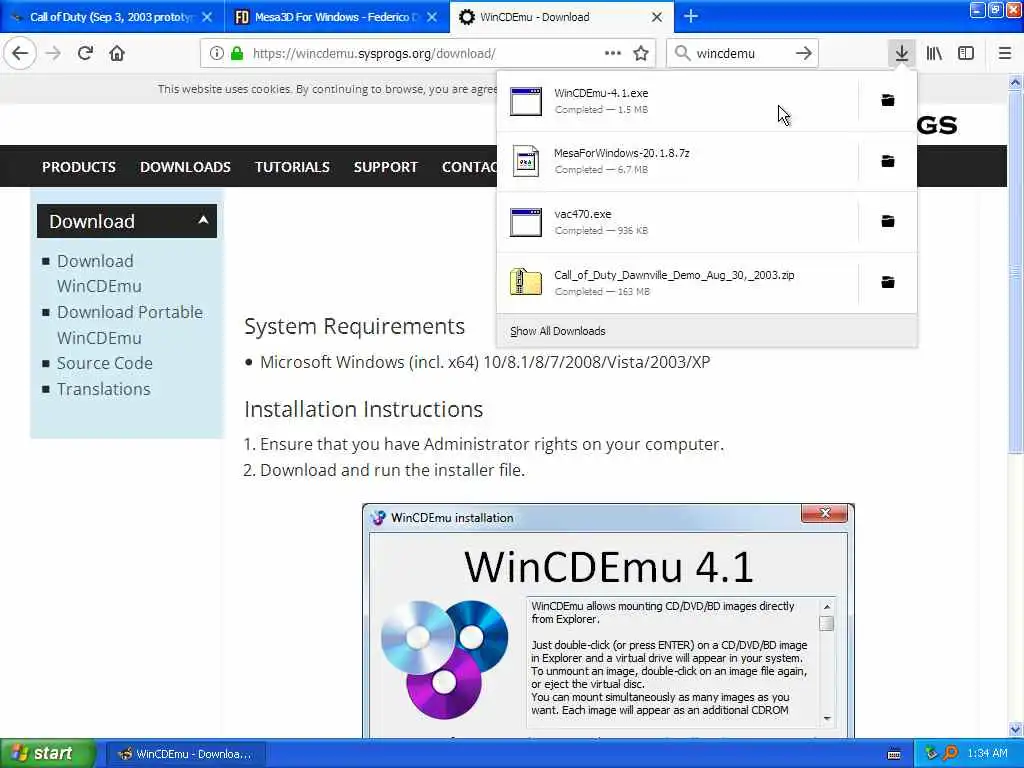Open the Firefox hamburger menu
1024x768 pixels.
(x=1005, y=53)
